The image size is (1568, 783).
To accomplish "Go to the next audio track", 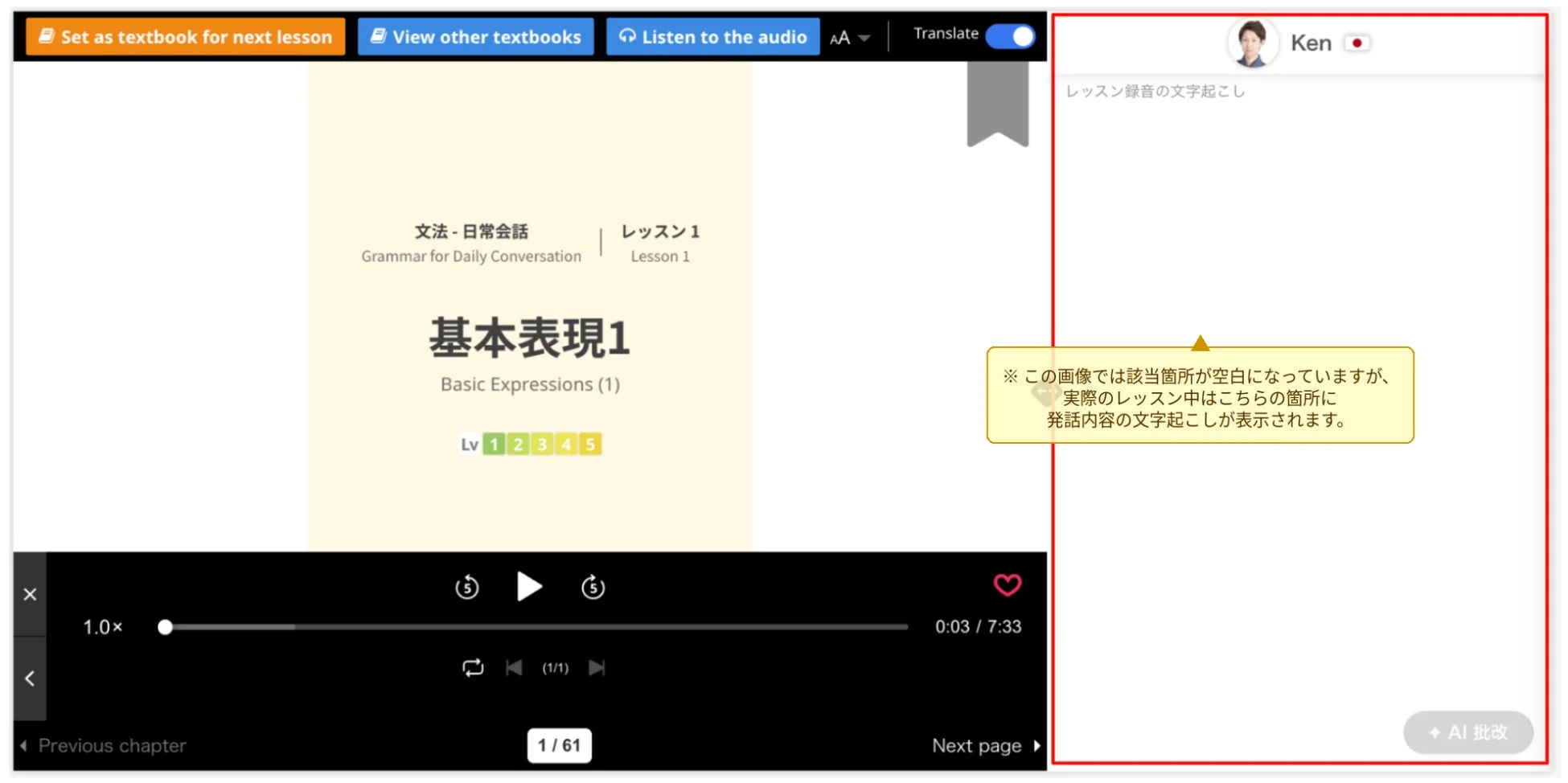I will click(x=597, y=667).
